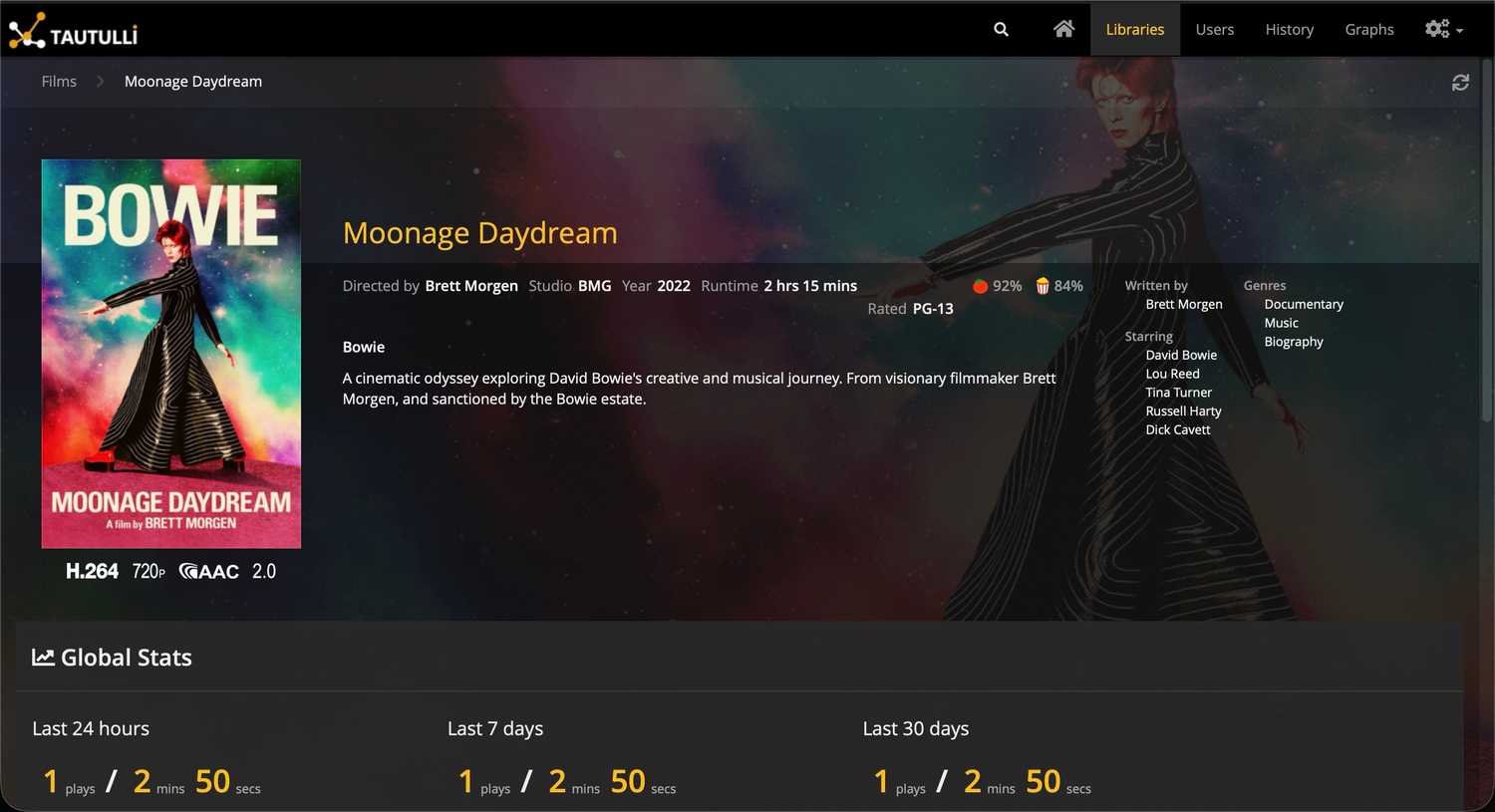
Task: Switch to the Users tab
Action: coord(1214,30)
